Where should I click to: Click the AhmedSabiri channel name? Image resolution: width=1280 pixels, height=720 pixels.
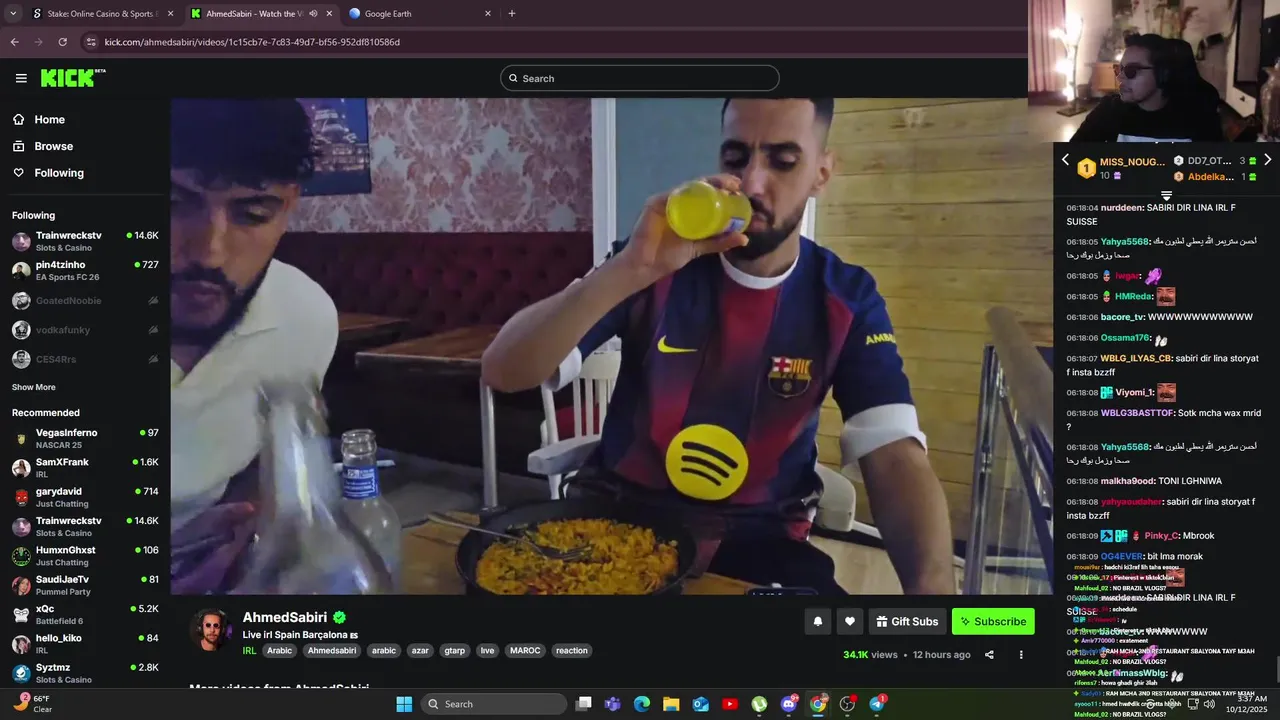pyautogui.click(x=287, y=618)
